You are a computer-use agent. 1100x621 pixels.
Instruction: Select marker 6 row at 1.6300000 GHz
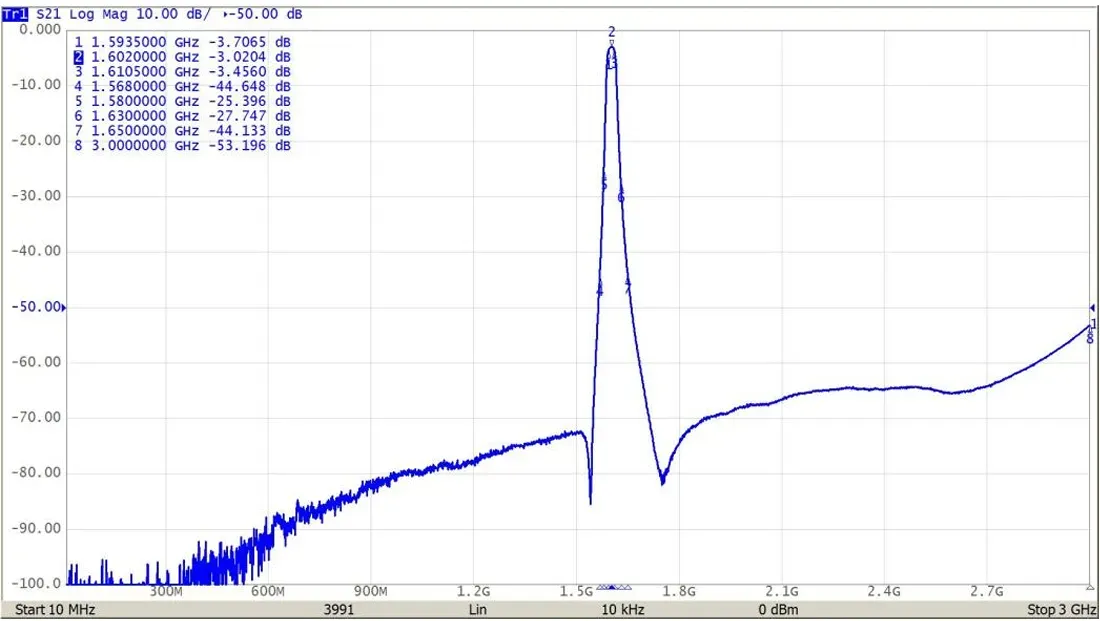(182, 116)
